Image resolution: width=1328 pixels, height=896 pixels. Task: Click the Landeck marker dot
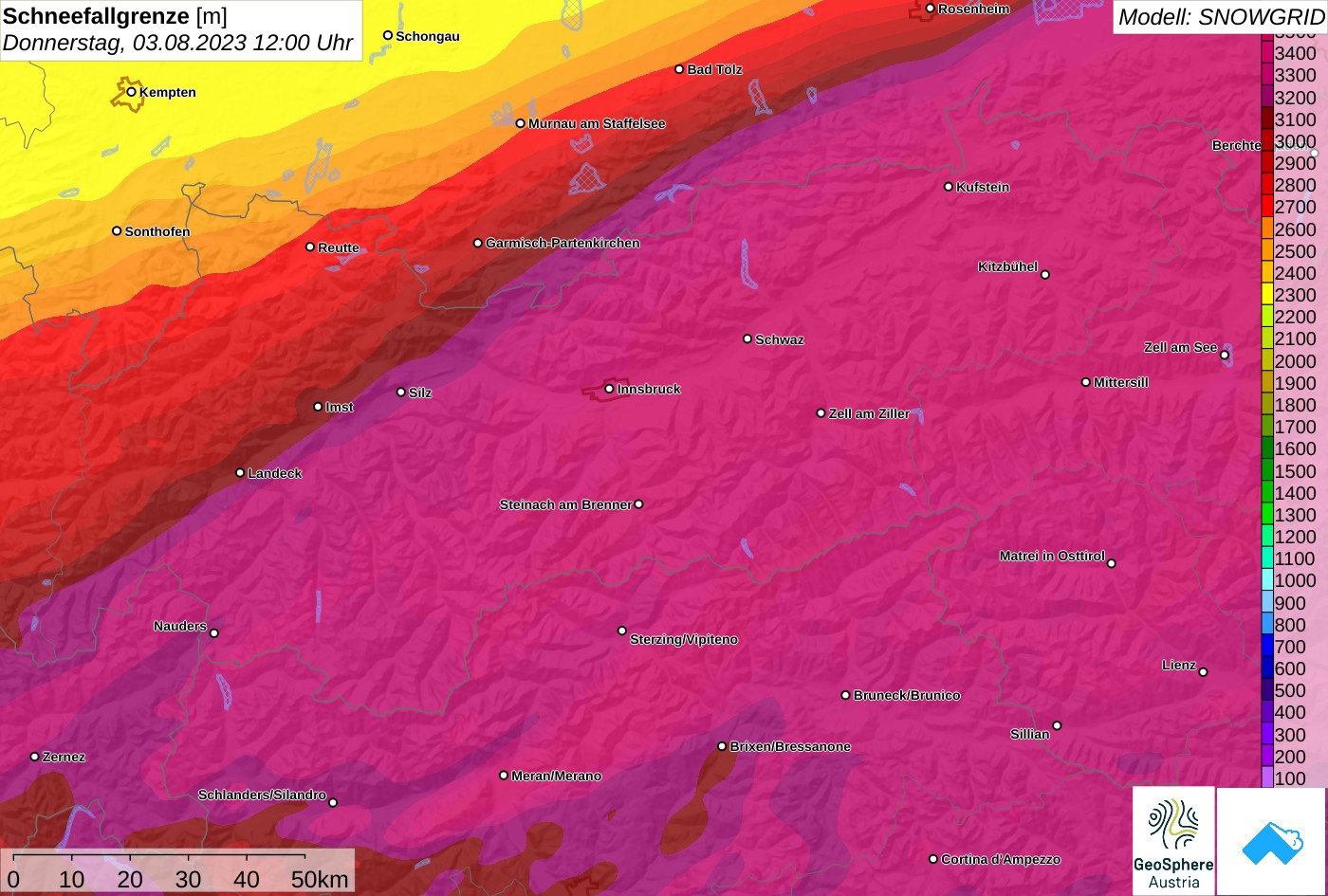[x=240, y=473]
